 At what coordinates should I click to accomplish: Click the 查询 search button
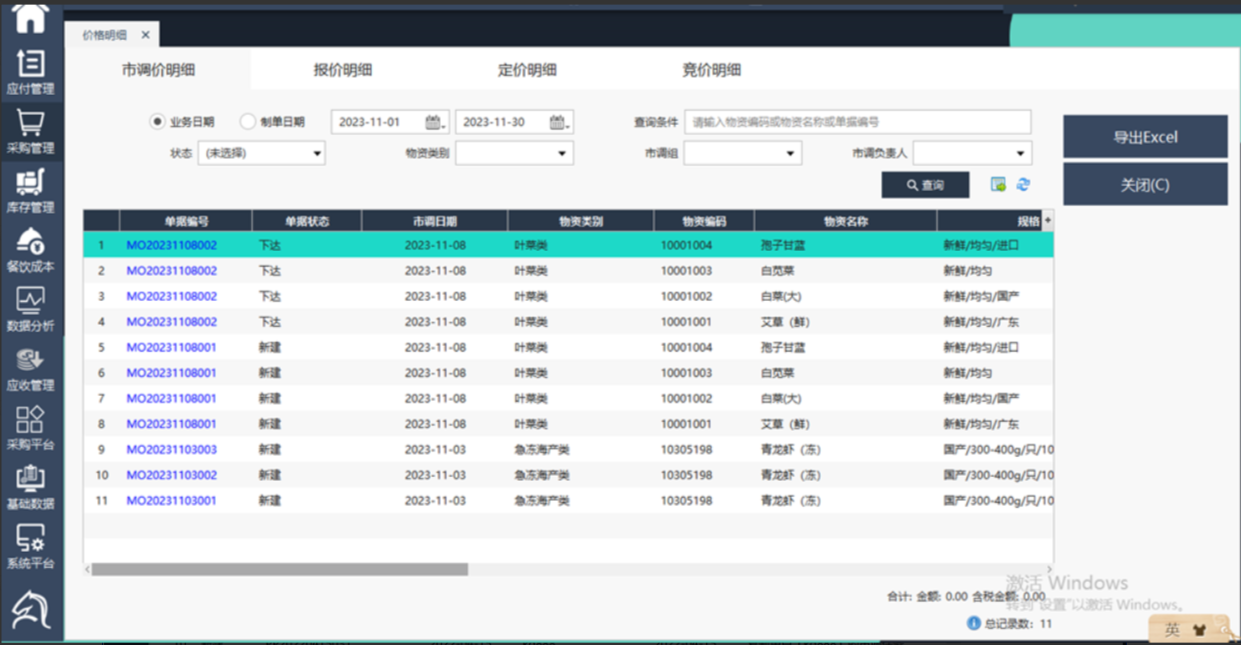click(x=925, y=185)
